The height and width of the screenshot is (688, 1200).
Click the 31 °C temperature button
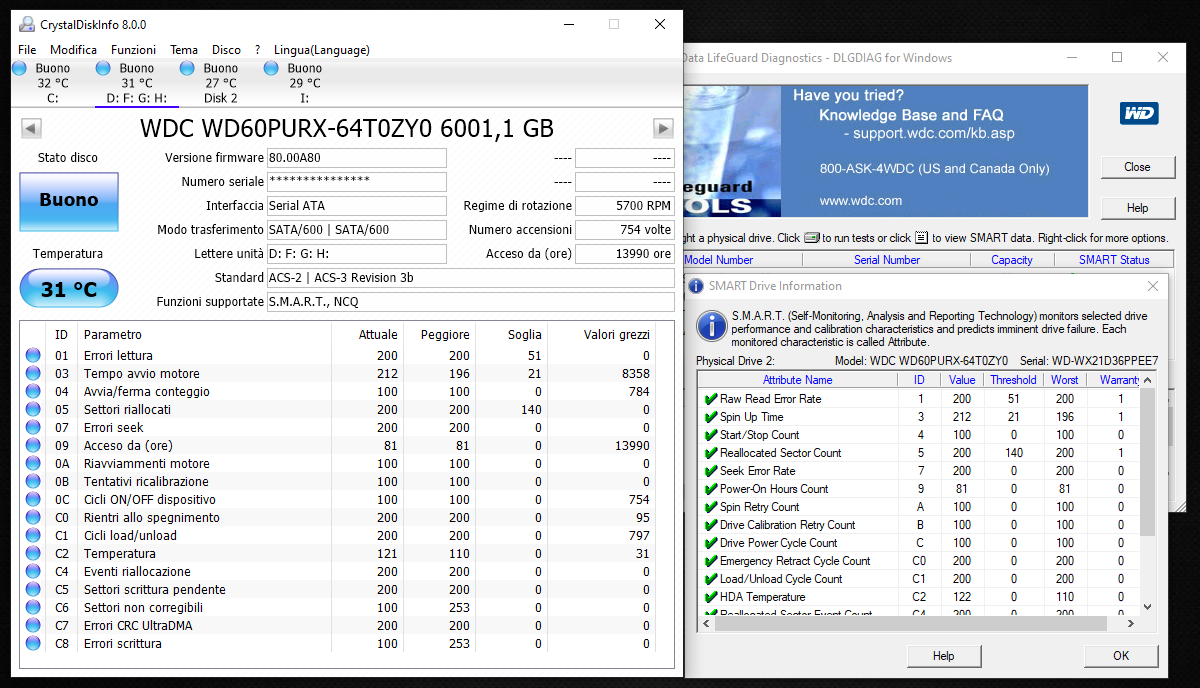[69, 289]
